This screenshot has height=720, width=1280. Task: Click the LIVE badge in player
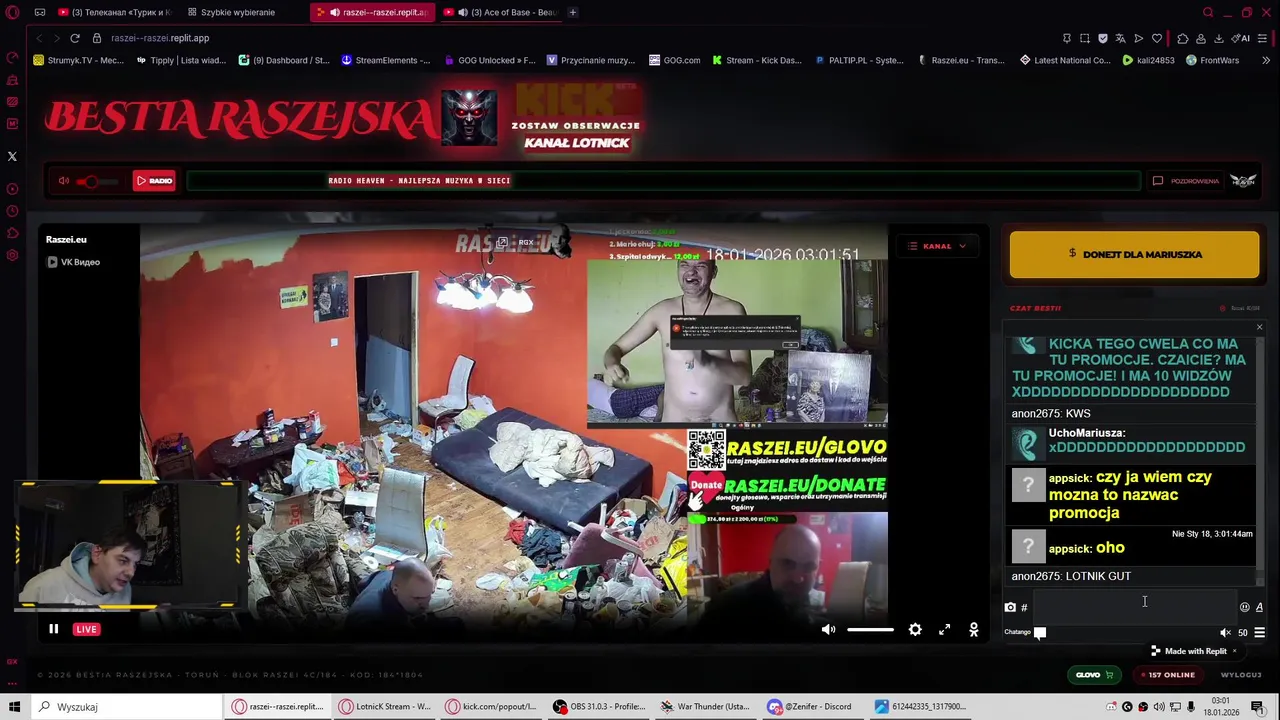86,629
